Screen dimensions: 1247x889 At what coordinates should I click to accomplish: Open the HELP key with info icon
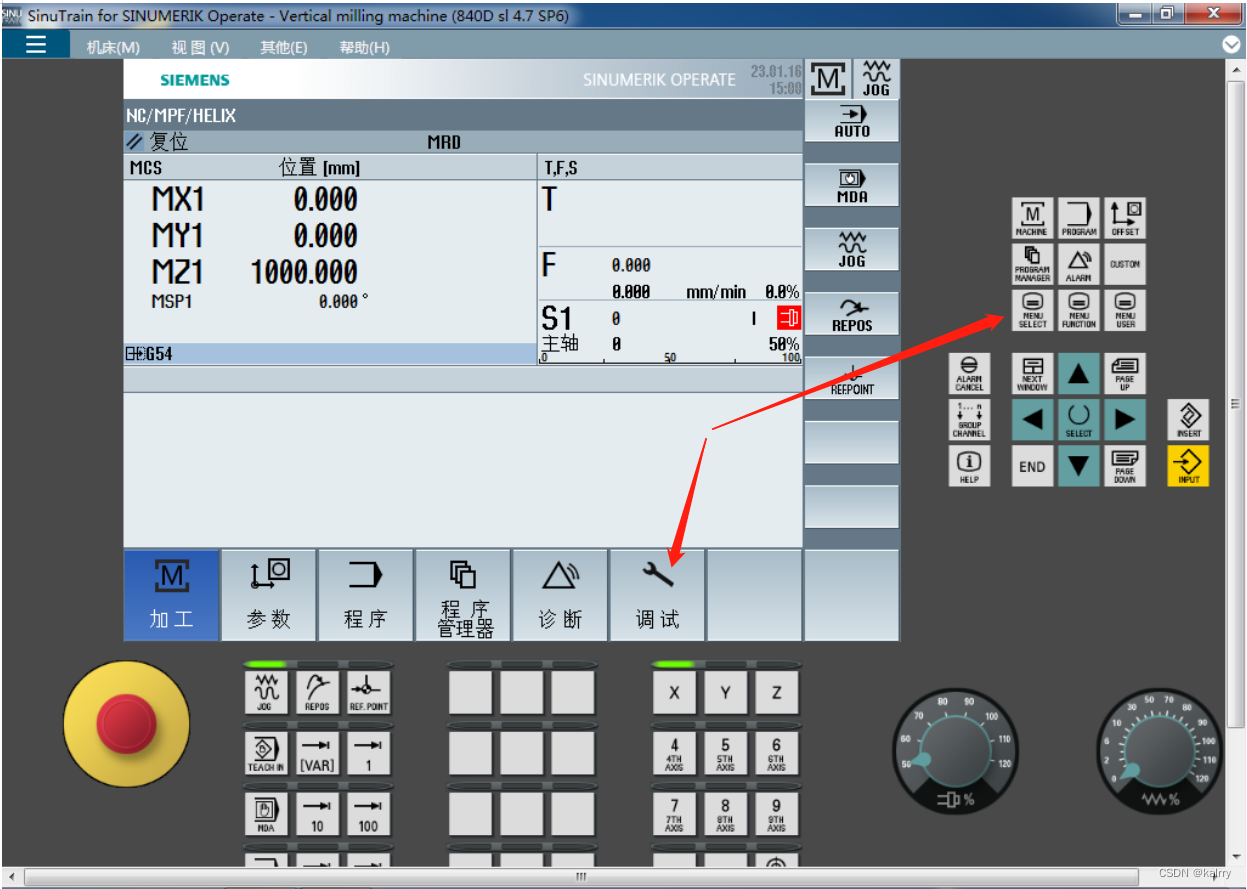[969, 466]
